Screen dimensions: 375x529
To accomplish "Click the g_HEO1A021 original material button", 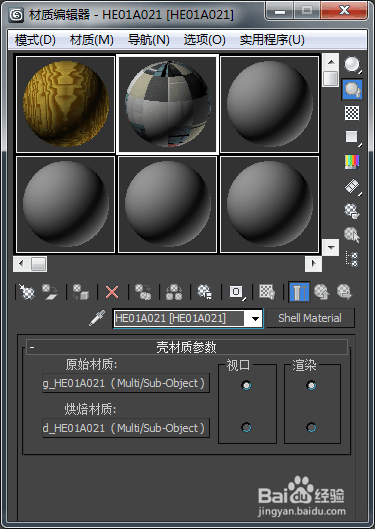I will coord(126,383).
